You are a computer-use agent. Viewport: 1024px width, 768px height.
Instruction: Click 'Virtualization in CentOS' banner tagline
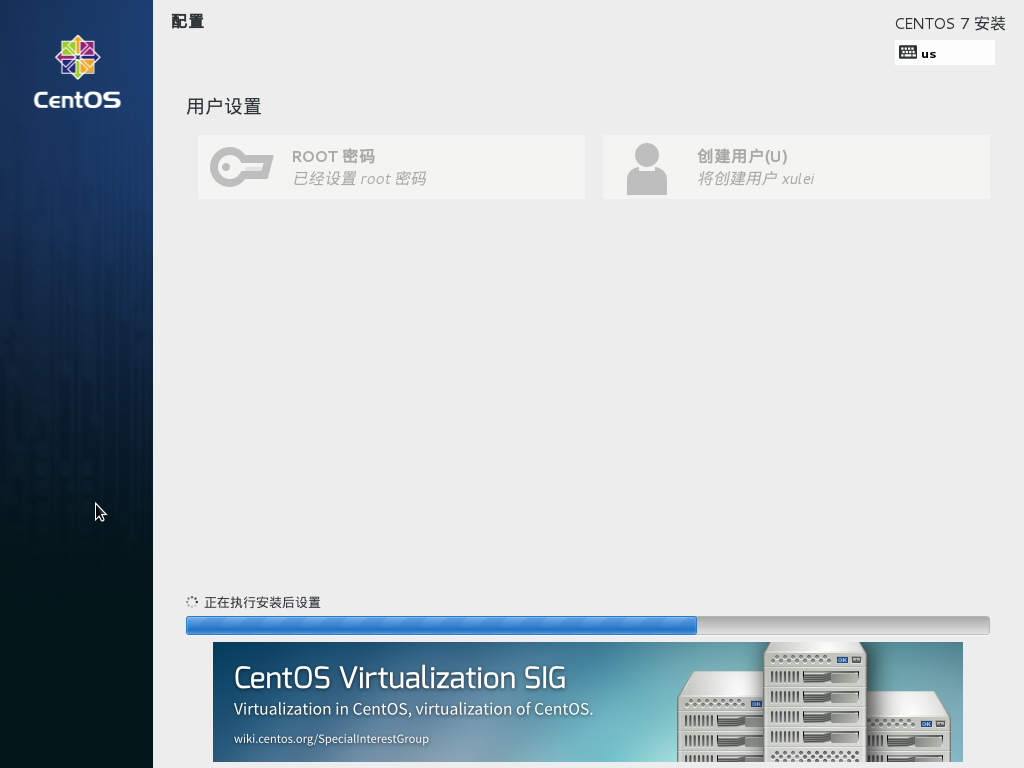click(413, 709)
